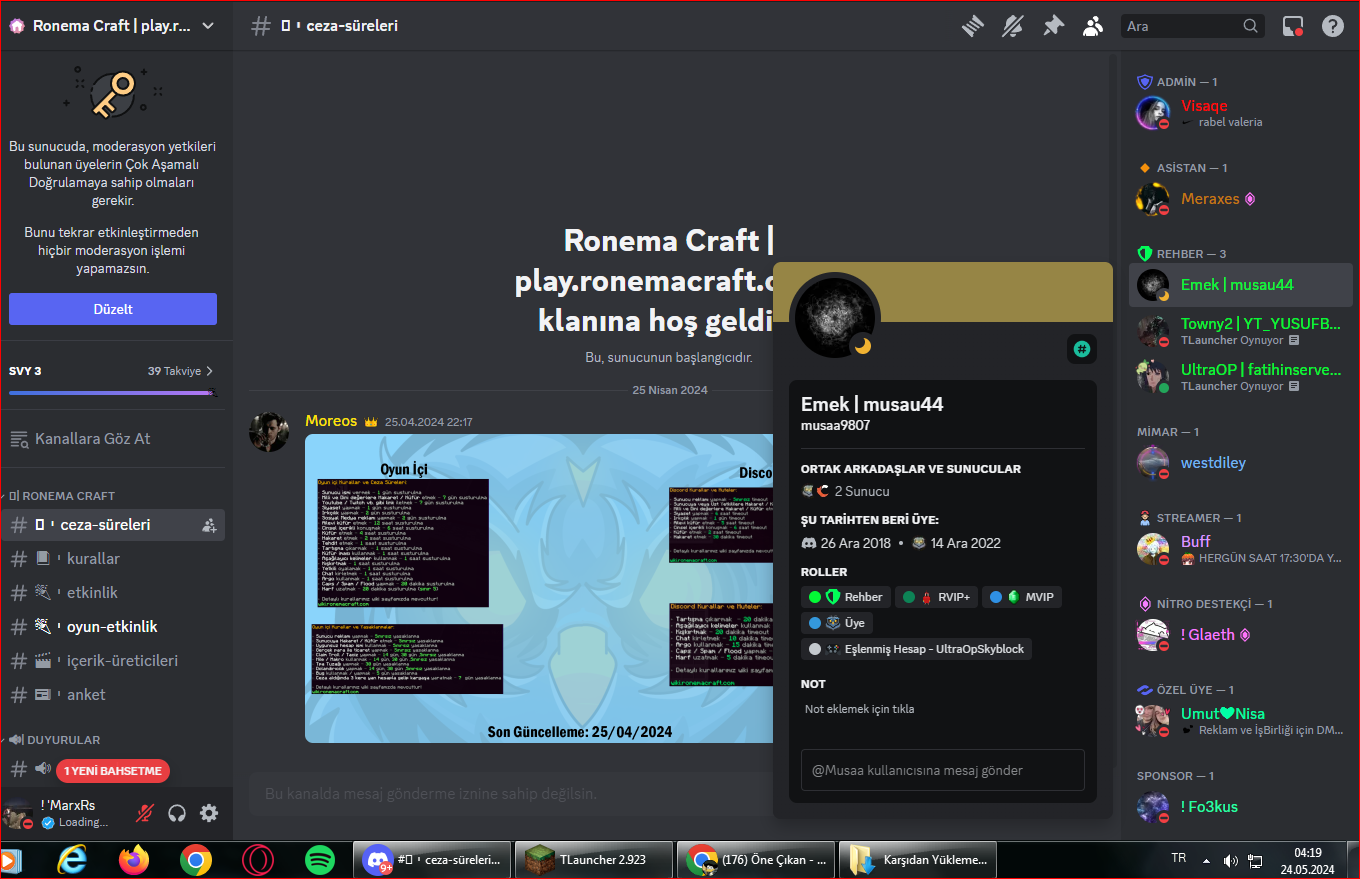Screen dimensions: 1360x879
Task: Open the kurallar channel
Action: [113, 559]
